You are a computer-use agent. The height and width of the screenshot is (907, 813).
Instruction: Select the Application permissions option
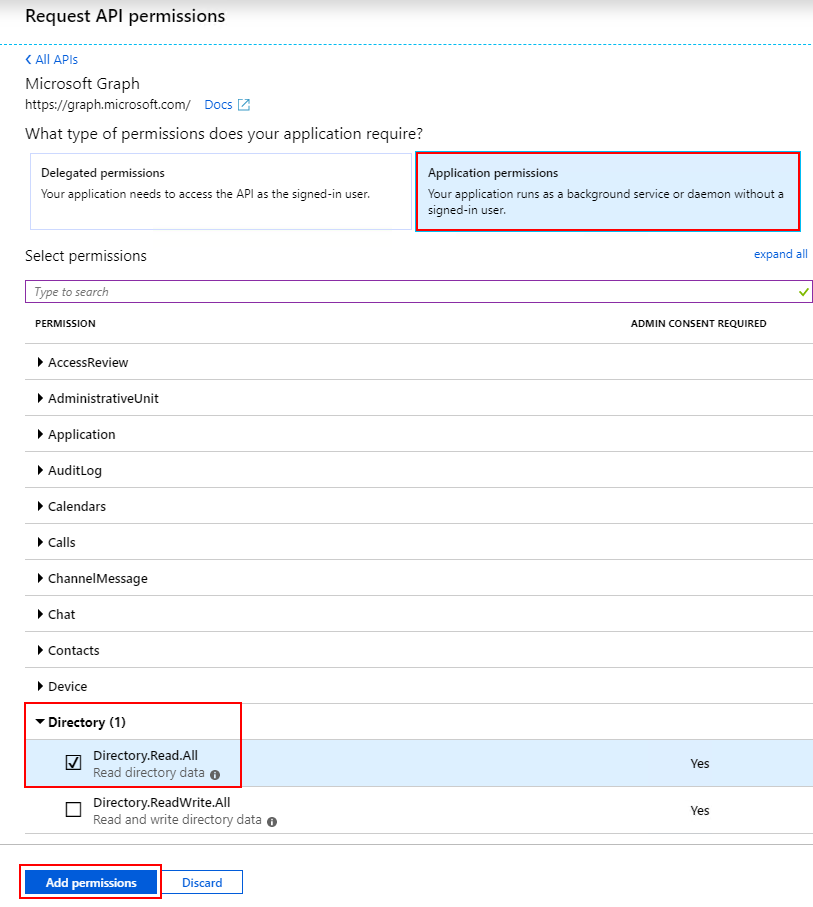pos(608,191)
